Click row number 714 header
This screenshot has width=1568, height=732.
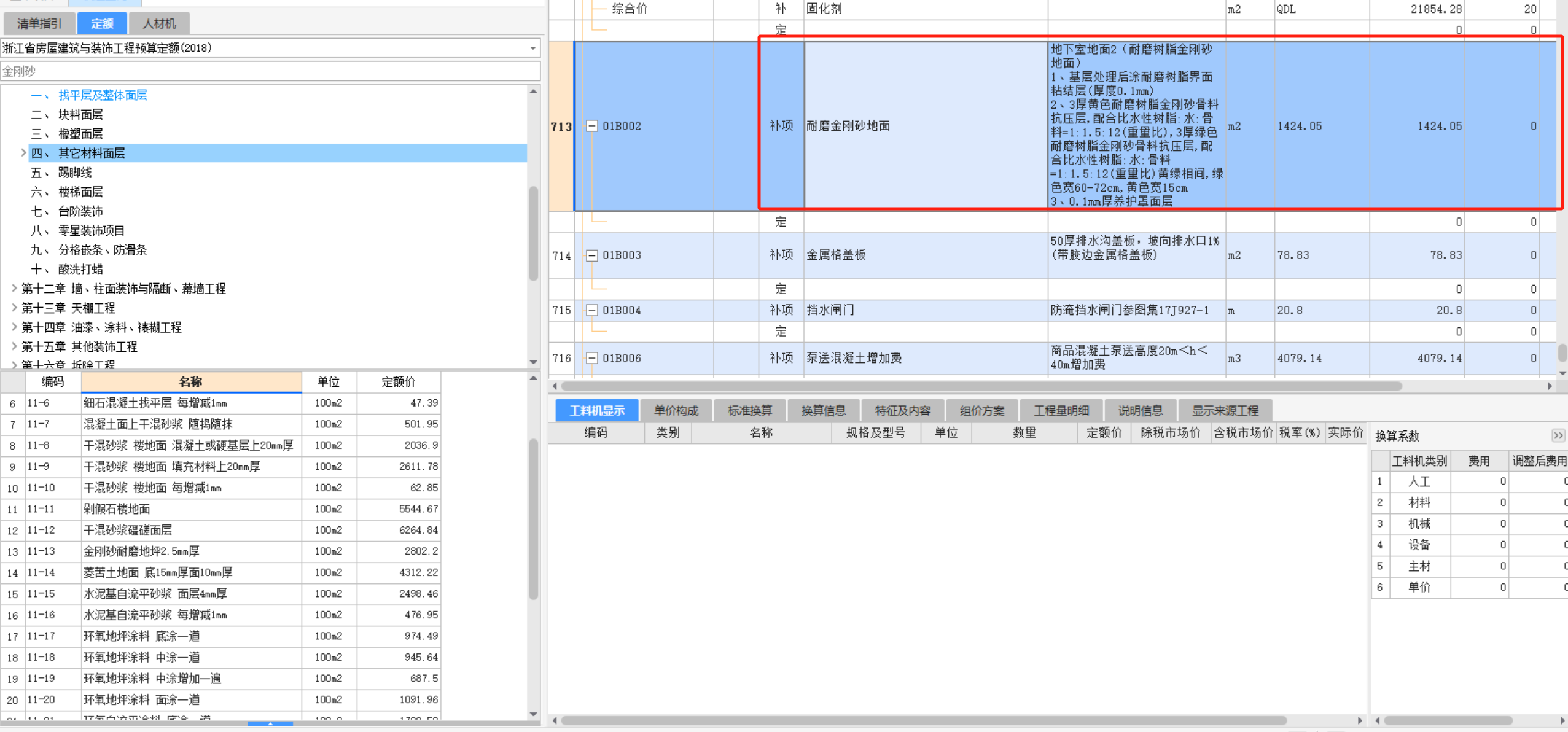click(561, 255)
